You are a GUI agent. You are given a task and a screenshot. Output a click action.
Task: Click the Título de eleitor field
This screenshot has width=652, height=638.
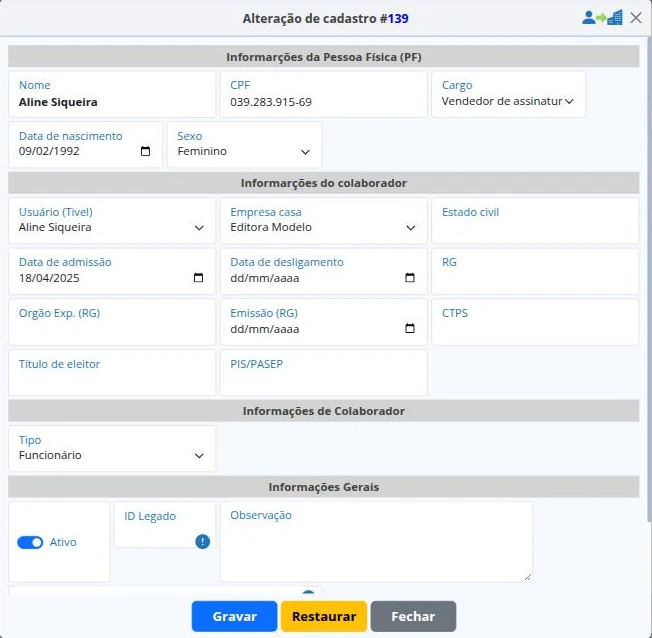(112, 373)
